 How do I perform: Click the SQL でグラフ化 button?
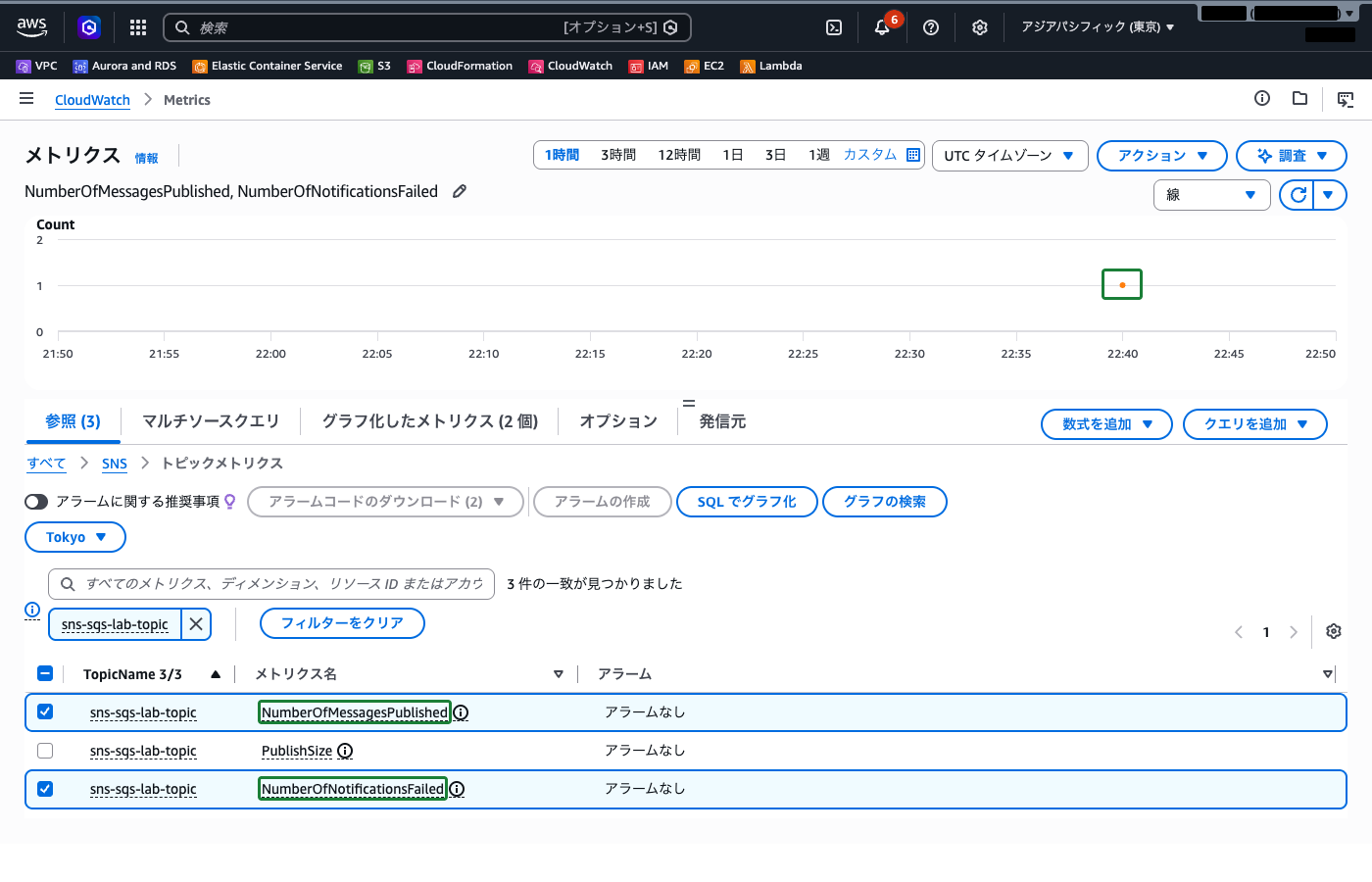point(747,502)
